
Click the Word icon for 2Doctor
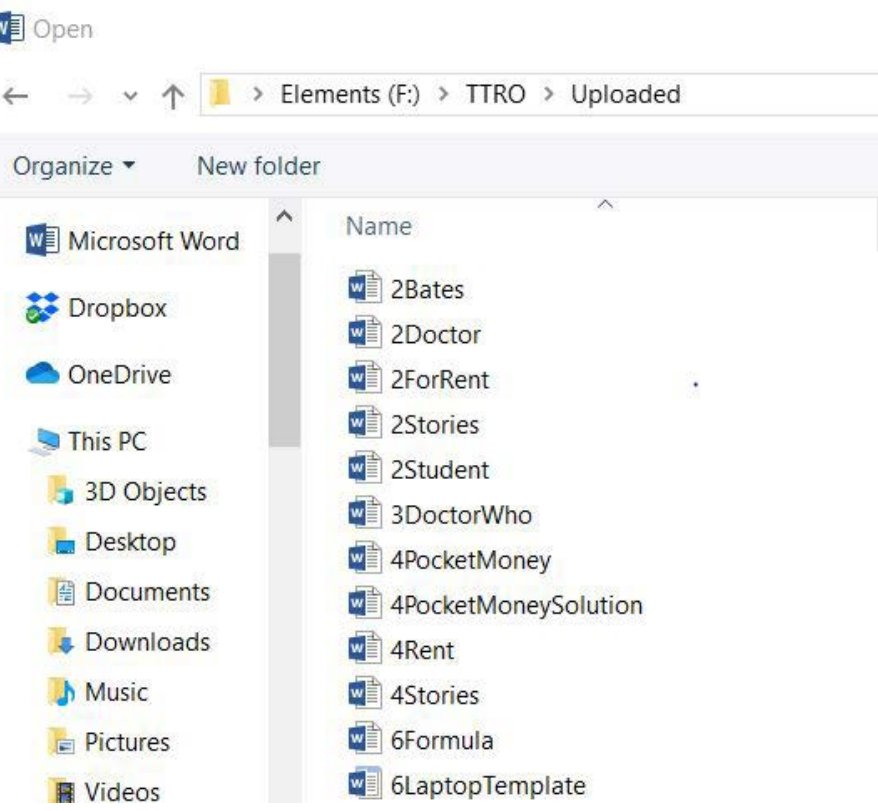[365, 334]
